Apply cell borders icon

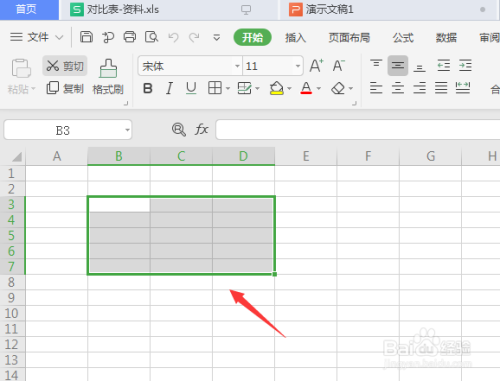215,88
